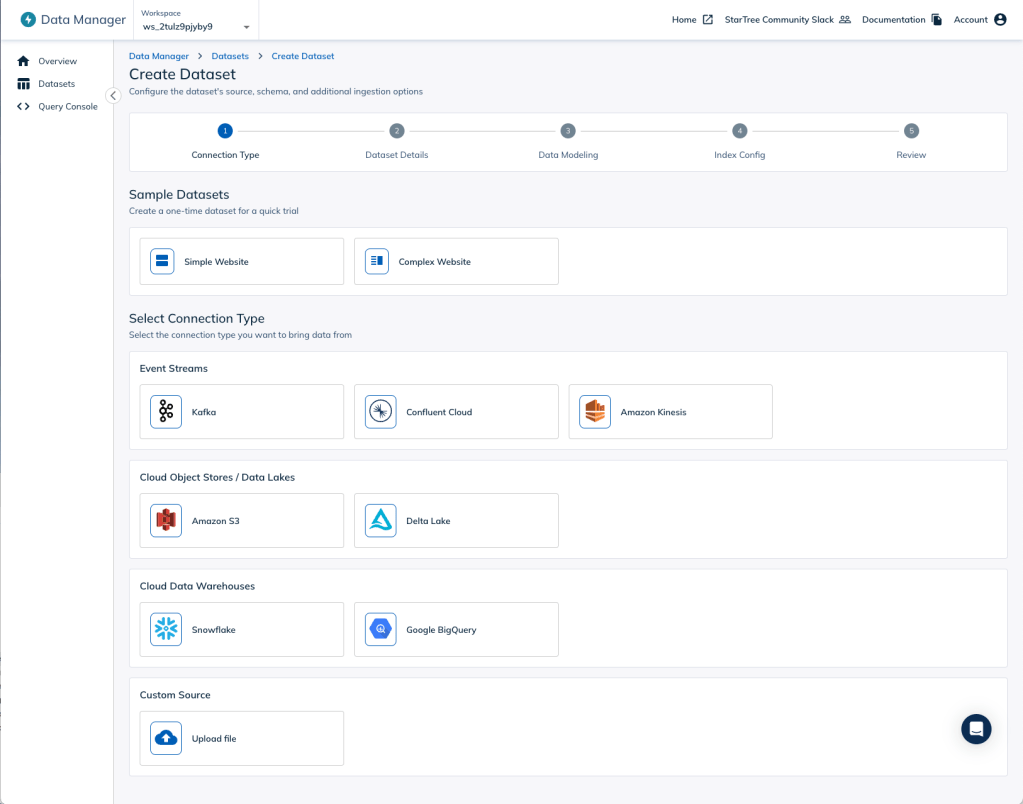
Task: Click the Kafka logo icon
Action: click(x=166, y=412)
